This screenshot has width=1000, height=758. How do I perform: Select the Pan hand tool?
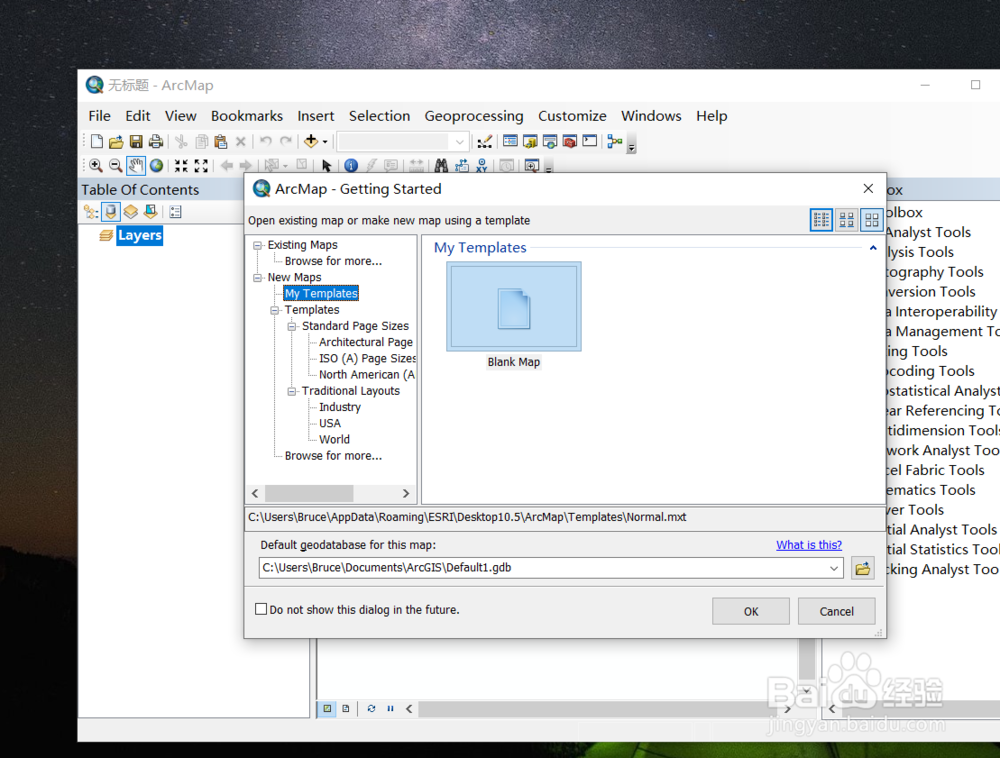tap(136, 166)
